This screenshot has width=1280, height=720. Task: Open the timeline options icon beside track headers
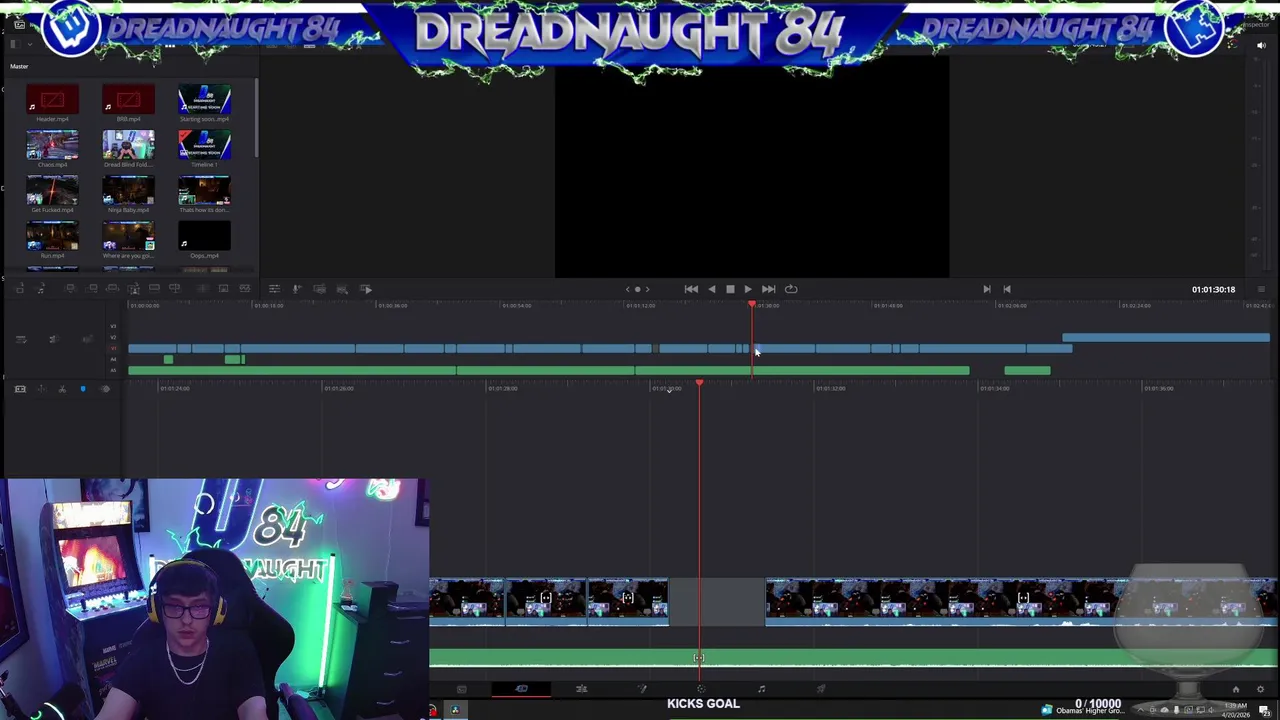21,339
